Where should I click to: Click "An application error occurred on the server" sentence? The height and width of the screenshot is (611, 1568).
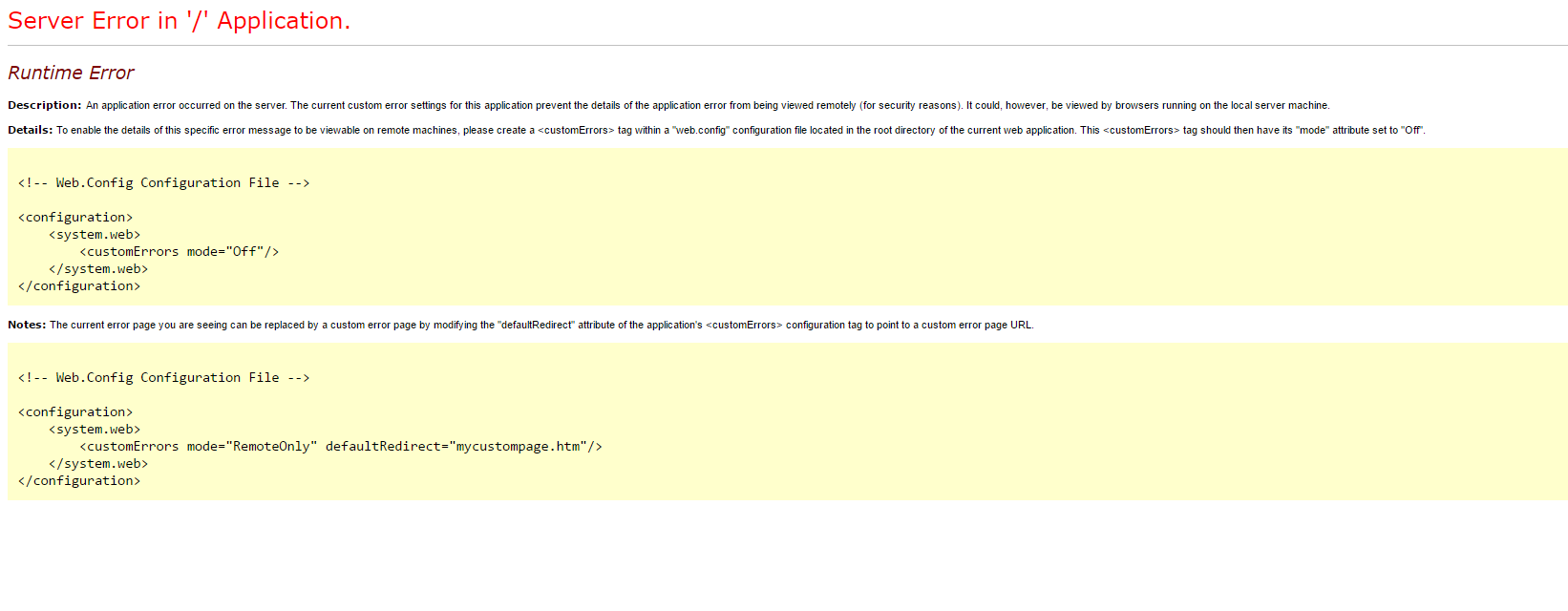coord(186,105)
